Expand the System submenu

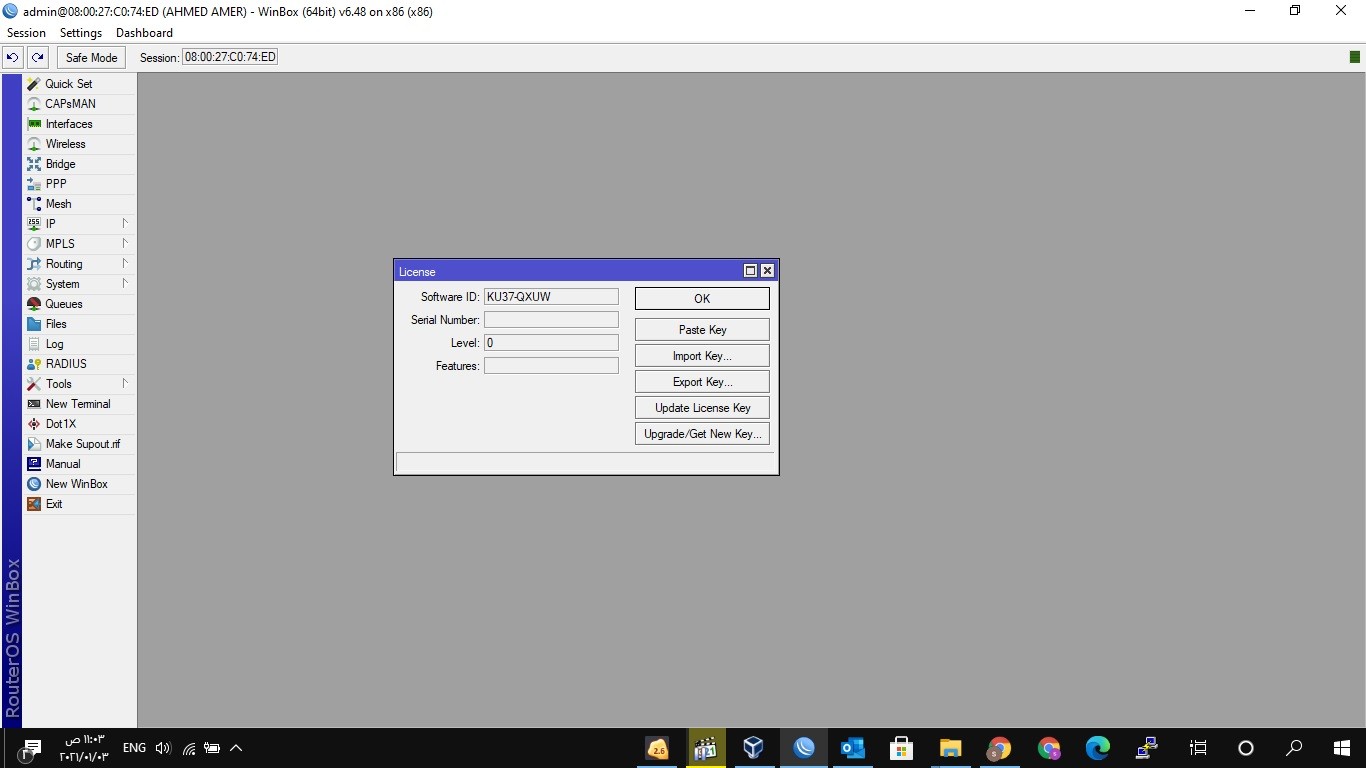62,284
